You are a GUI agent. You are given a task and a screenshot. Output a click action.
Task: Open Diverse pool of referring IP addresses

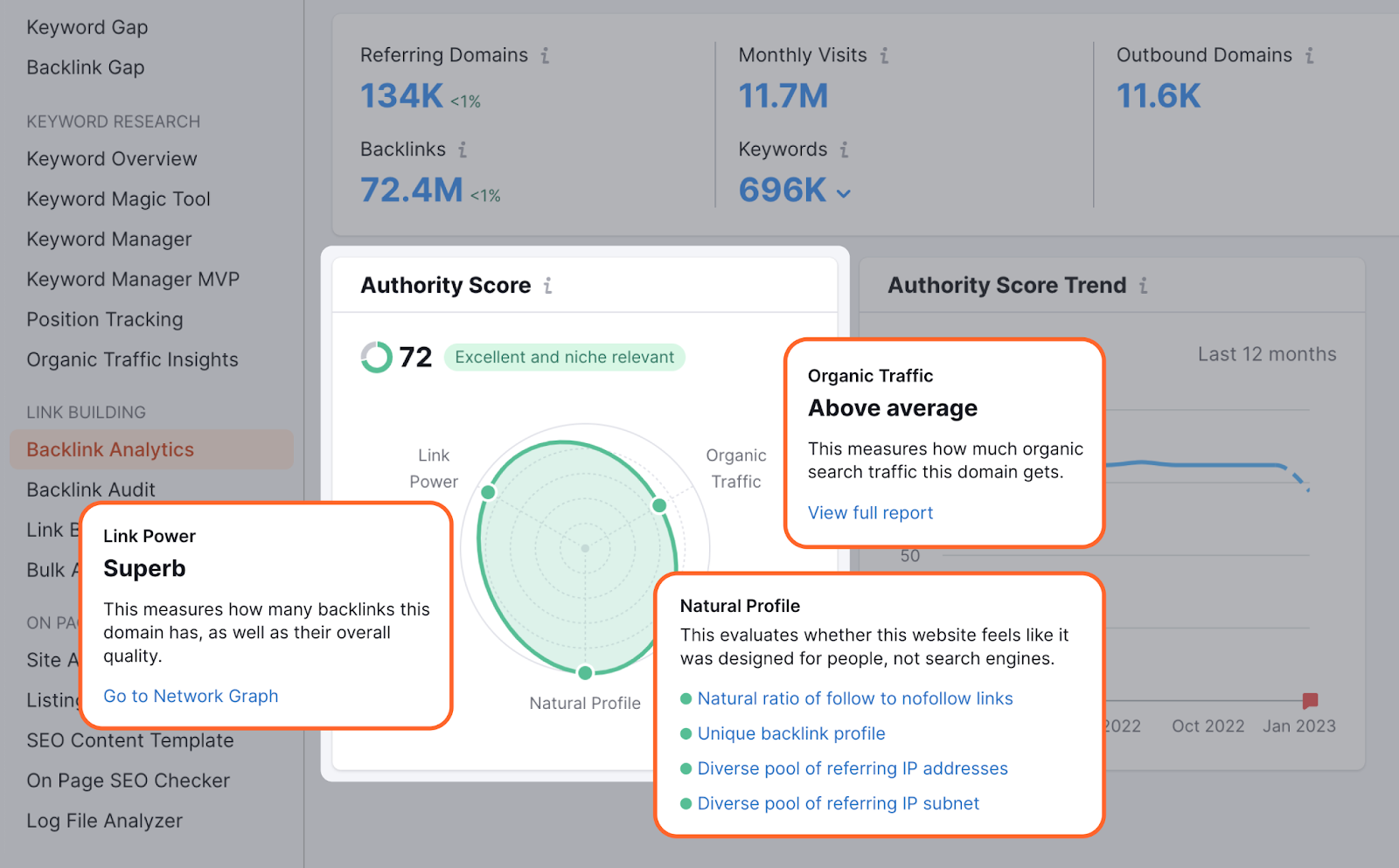click(853, 767)
